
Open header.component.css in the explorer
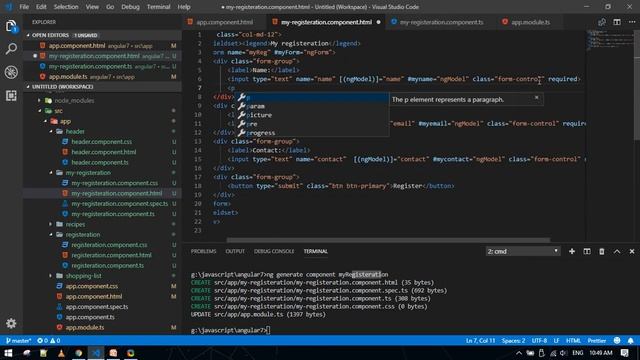pos(101,142)
